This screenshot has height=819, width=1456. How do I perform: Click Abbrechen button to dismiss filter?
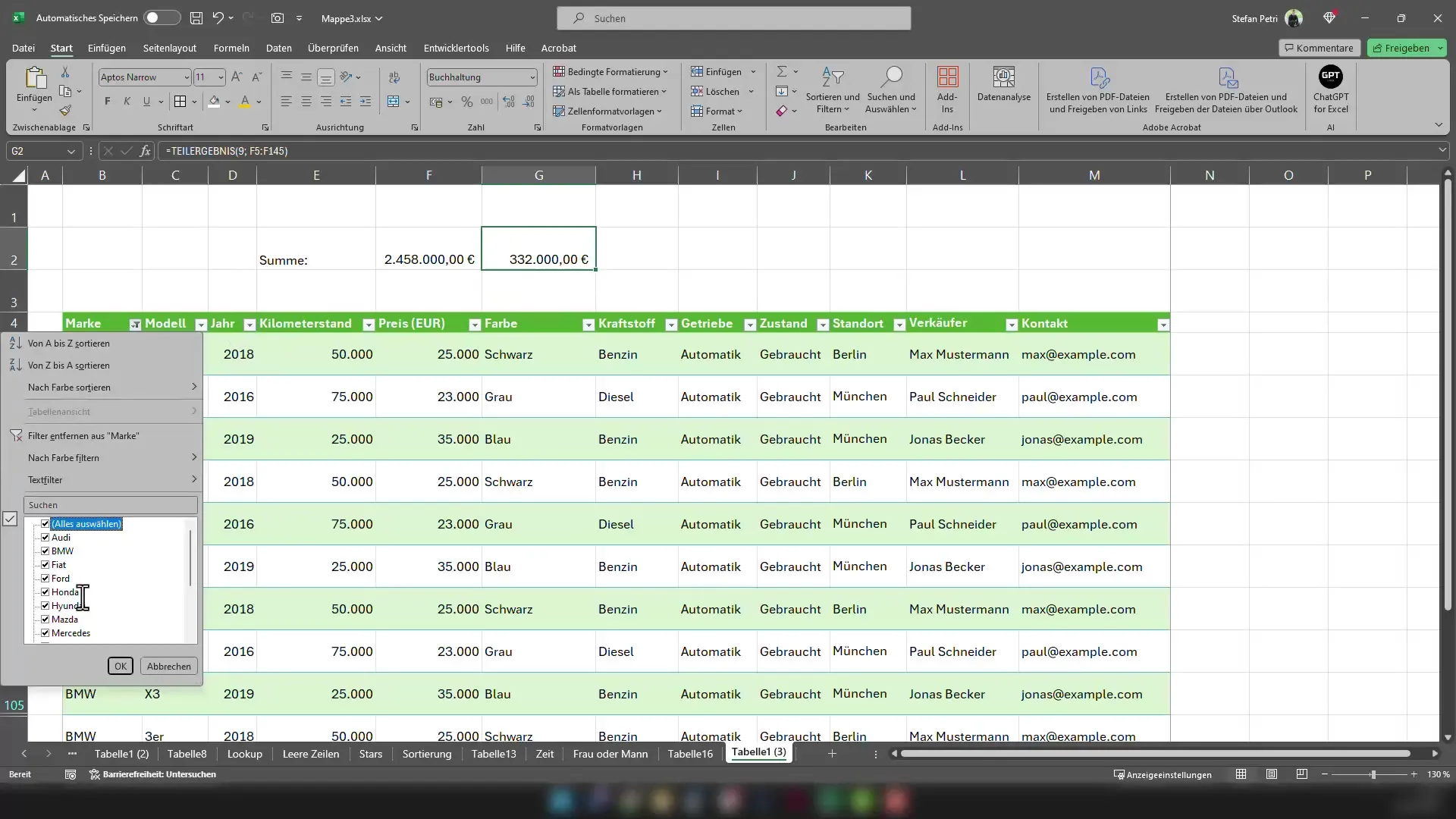tap(168, 665)
